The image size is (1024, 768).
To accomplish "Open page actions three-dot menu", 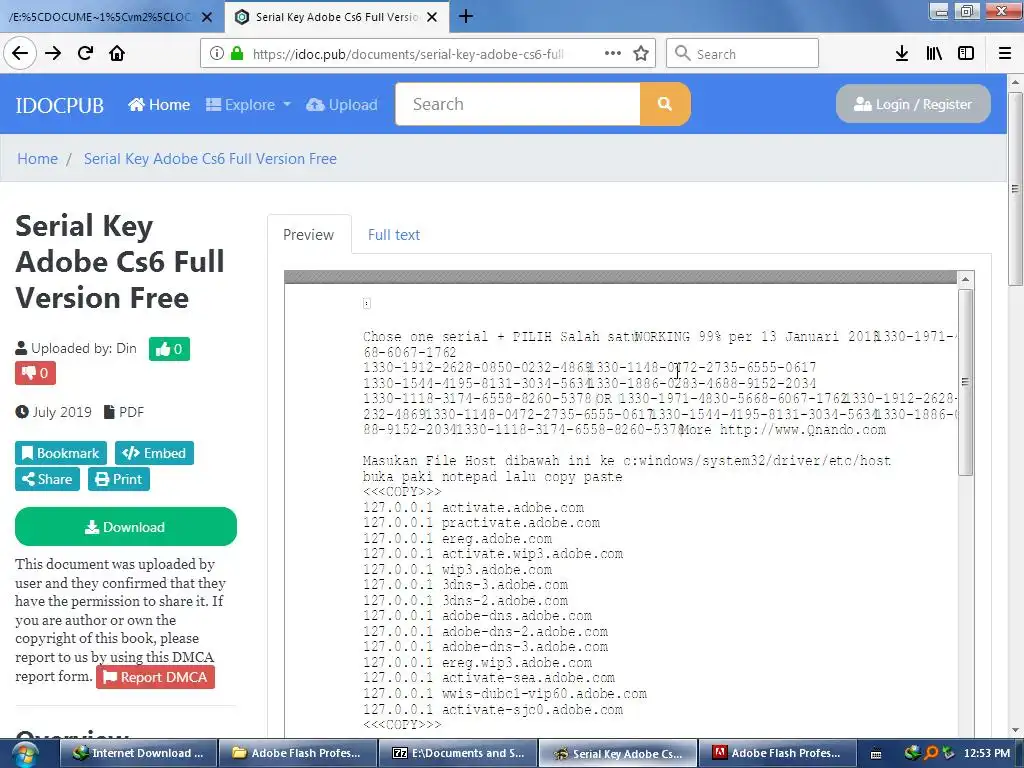I will [613, 53].
